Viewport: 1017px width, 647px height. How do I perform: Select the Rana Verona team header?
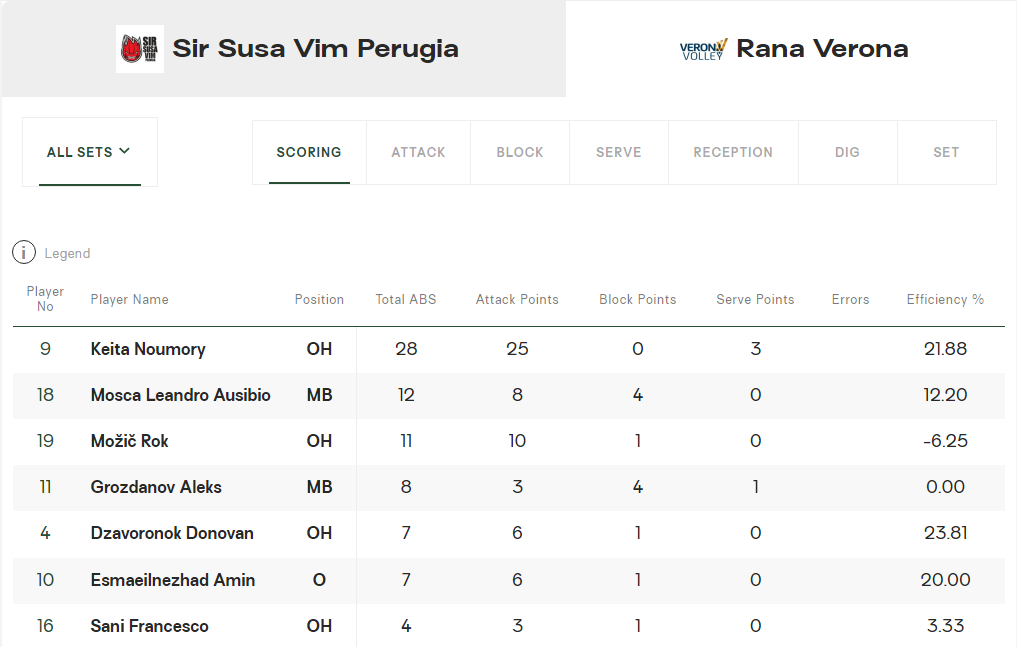(822, 49)
